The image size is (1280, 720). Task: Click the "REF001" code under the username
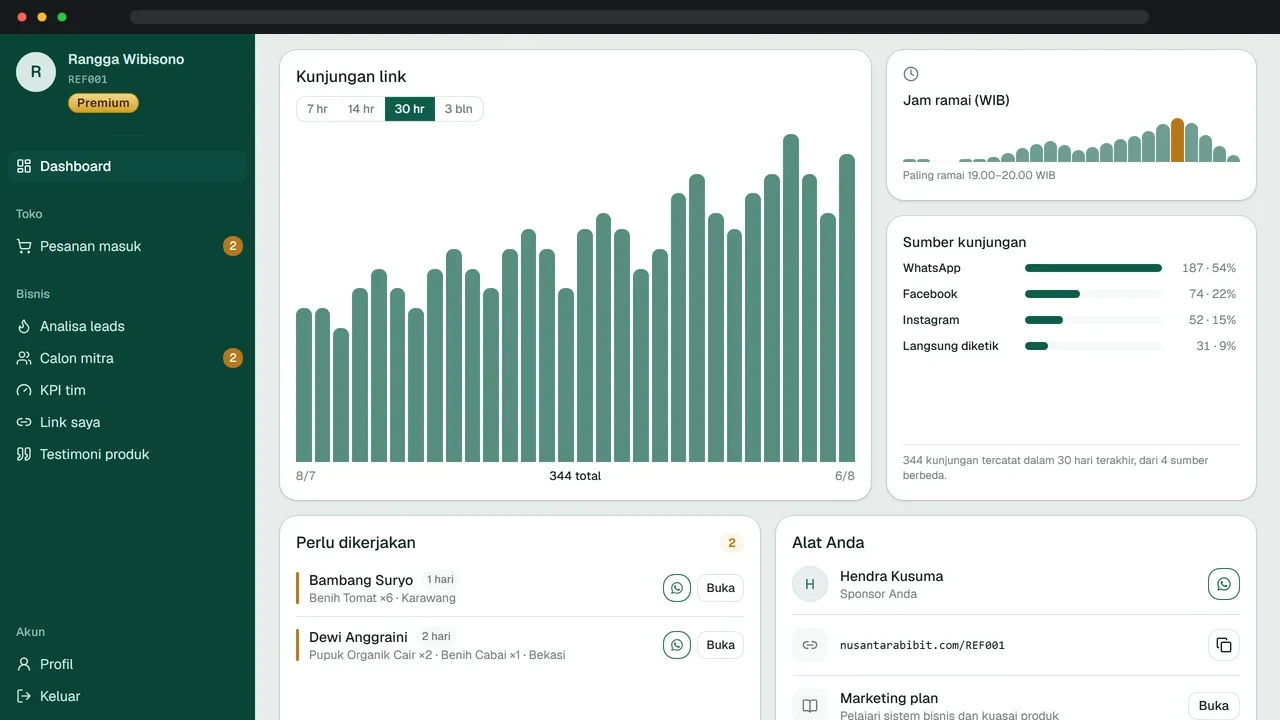(x=88, y=80)
